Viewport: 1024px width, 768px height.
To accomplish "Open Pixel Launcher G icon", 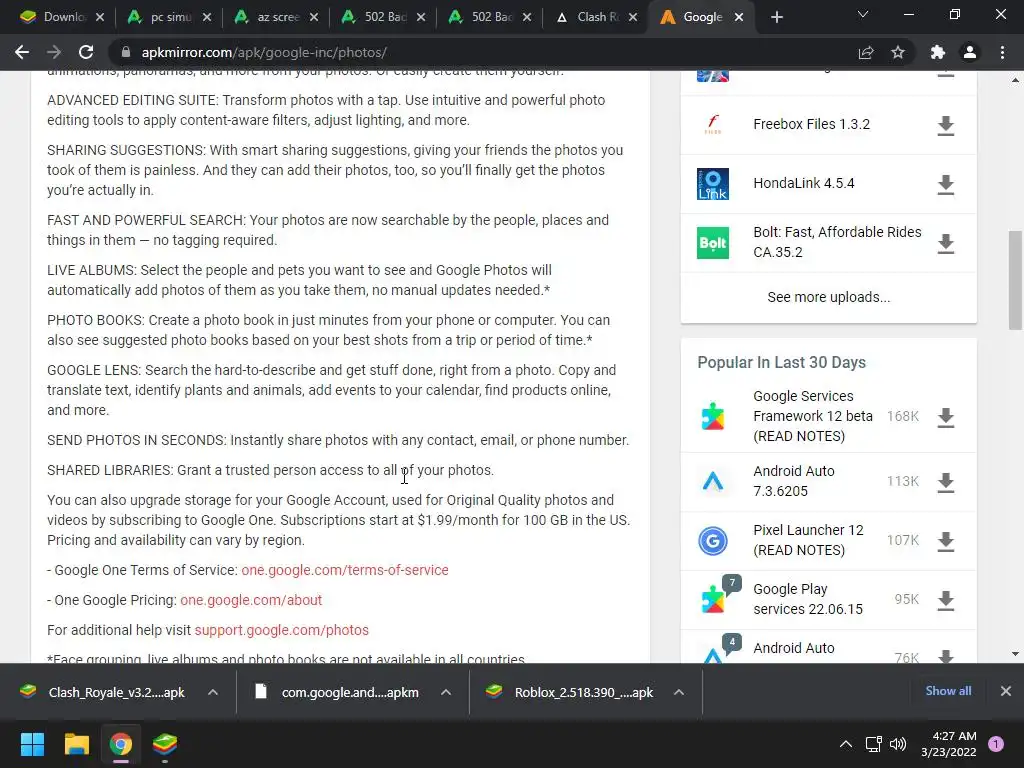I will coord(712,541).
